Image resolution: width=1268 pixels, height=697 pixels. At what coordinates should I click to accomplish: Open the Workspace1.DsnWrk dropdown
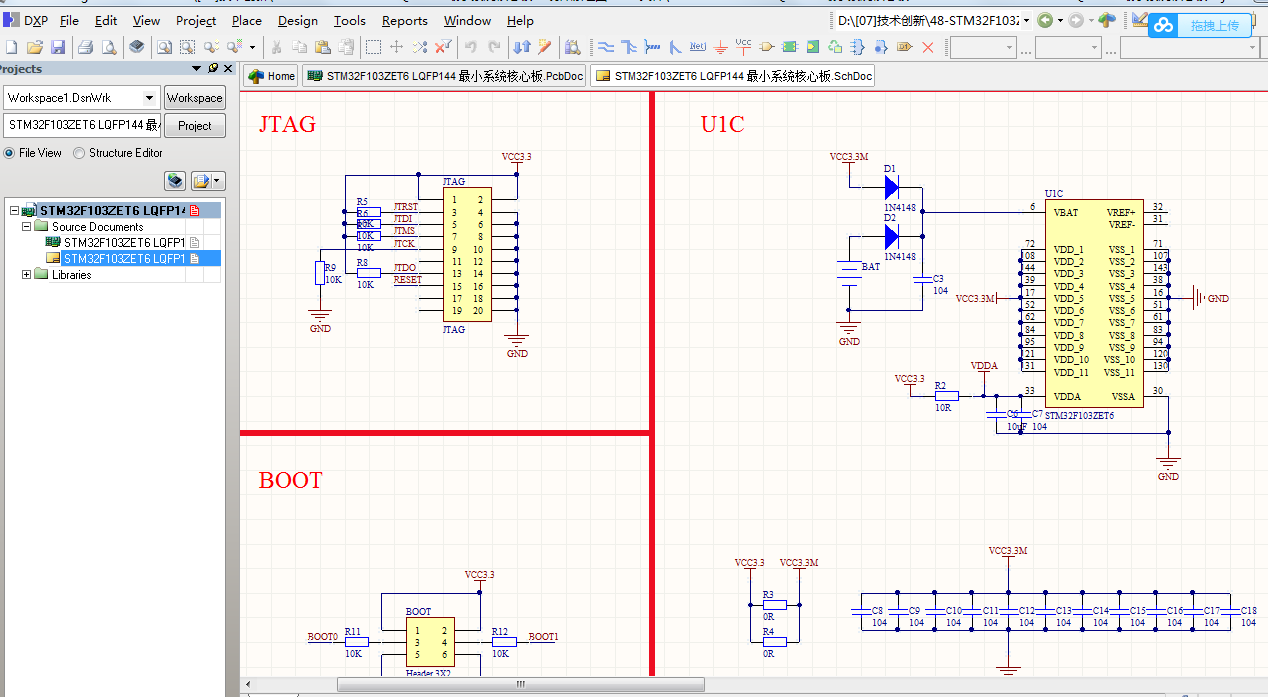point(150,98)
